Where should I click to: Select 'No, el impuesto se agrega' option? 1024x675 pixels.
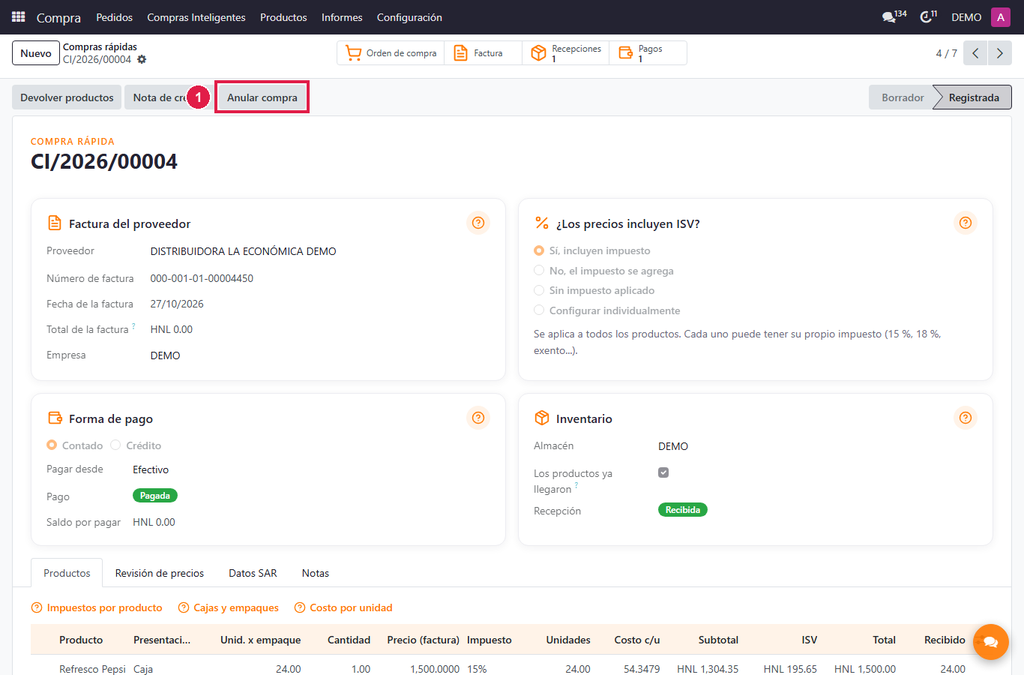click(539, 270)
